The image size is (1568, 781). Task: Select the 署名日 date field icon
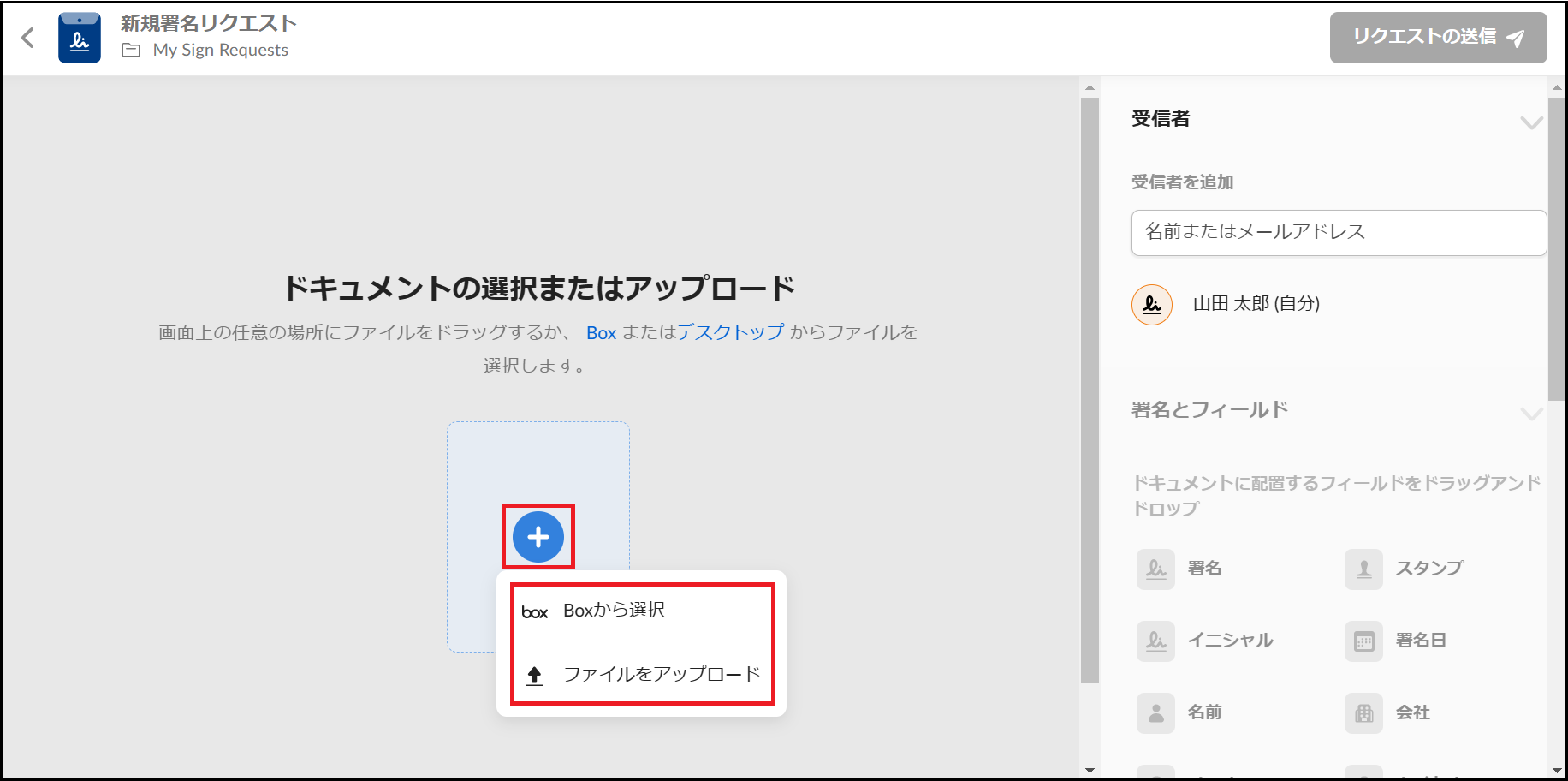point(1363,641)
